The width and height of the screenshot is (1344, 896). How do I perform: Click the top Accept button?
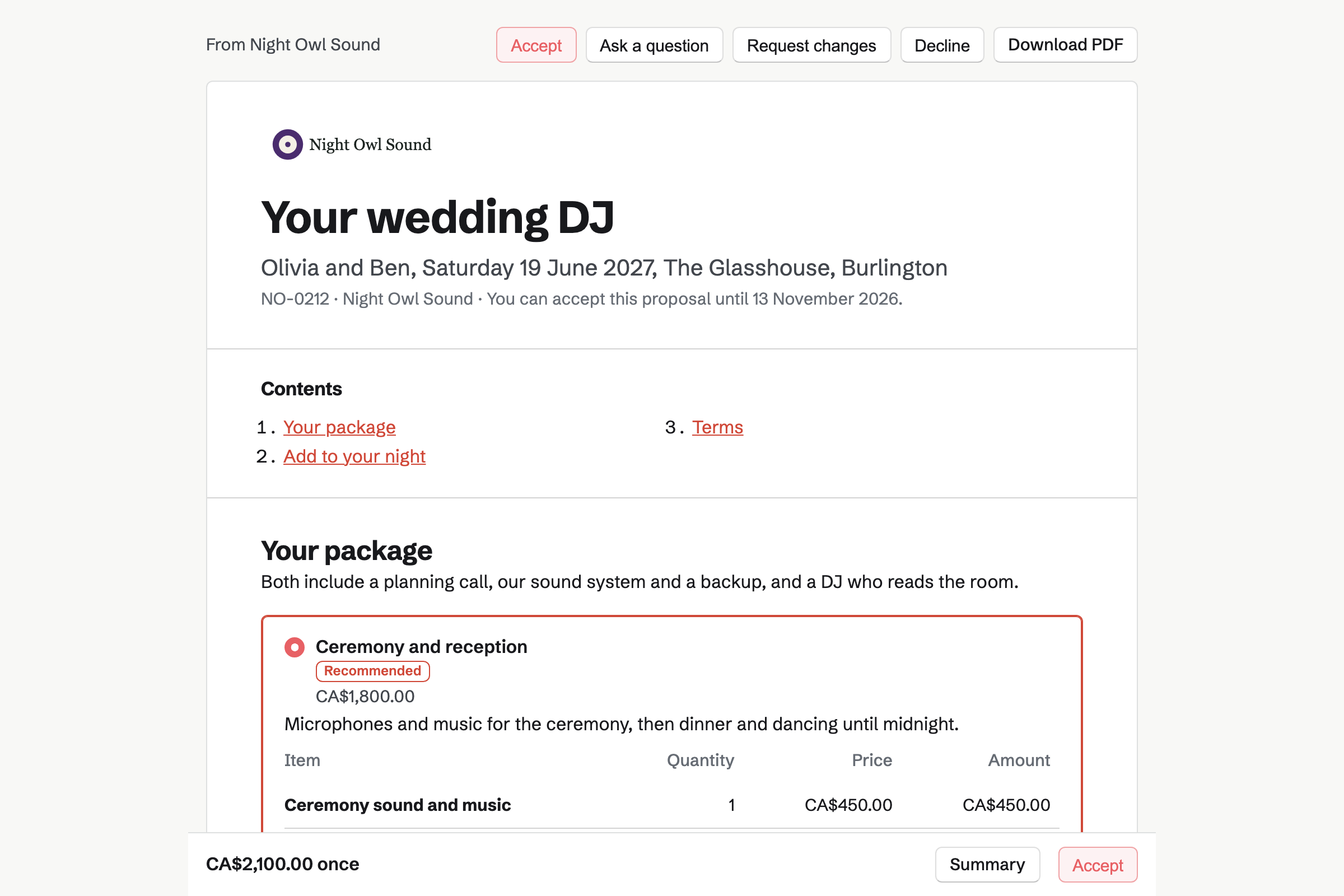[x=536, y=45]
